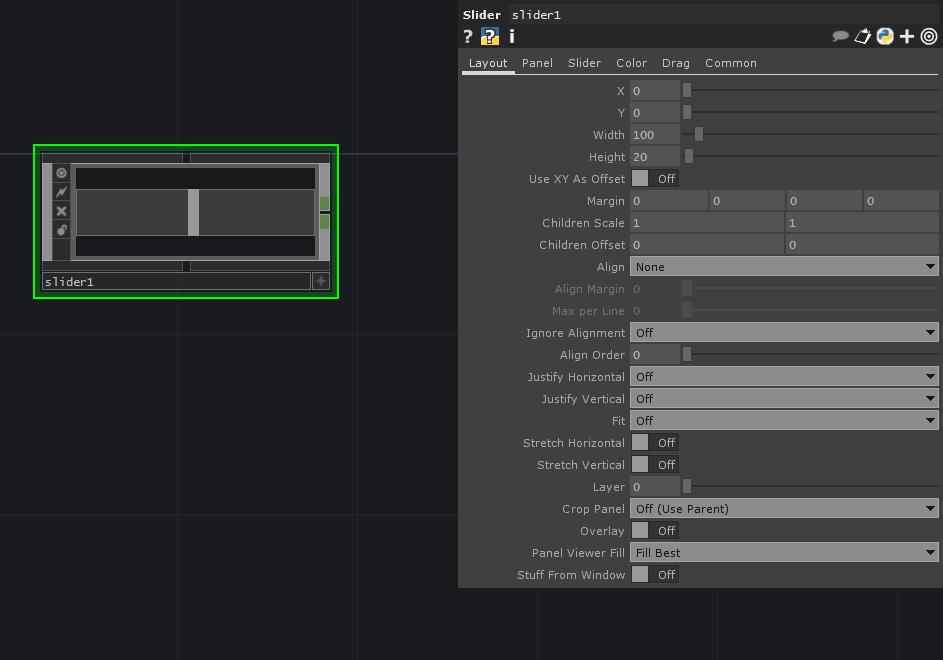943x660 pixels.
Task: Click the bypass X flag on slider1
Action: (62, 211)
